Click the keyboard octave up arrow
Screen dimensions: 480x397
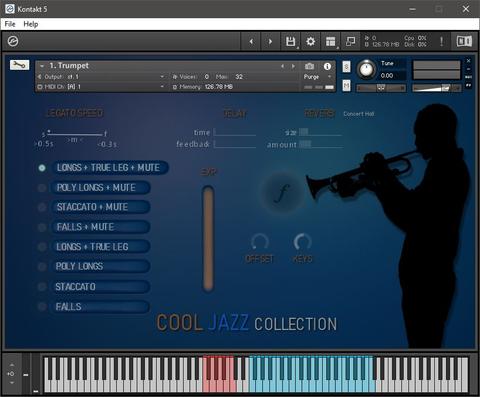(x=12, y=365)
